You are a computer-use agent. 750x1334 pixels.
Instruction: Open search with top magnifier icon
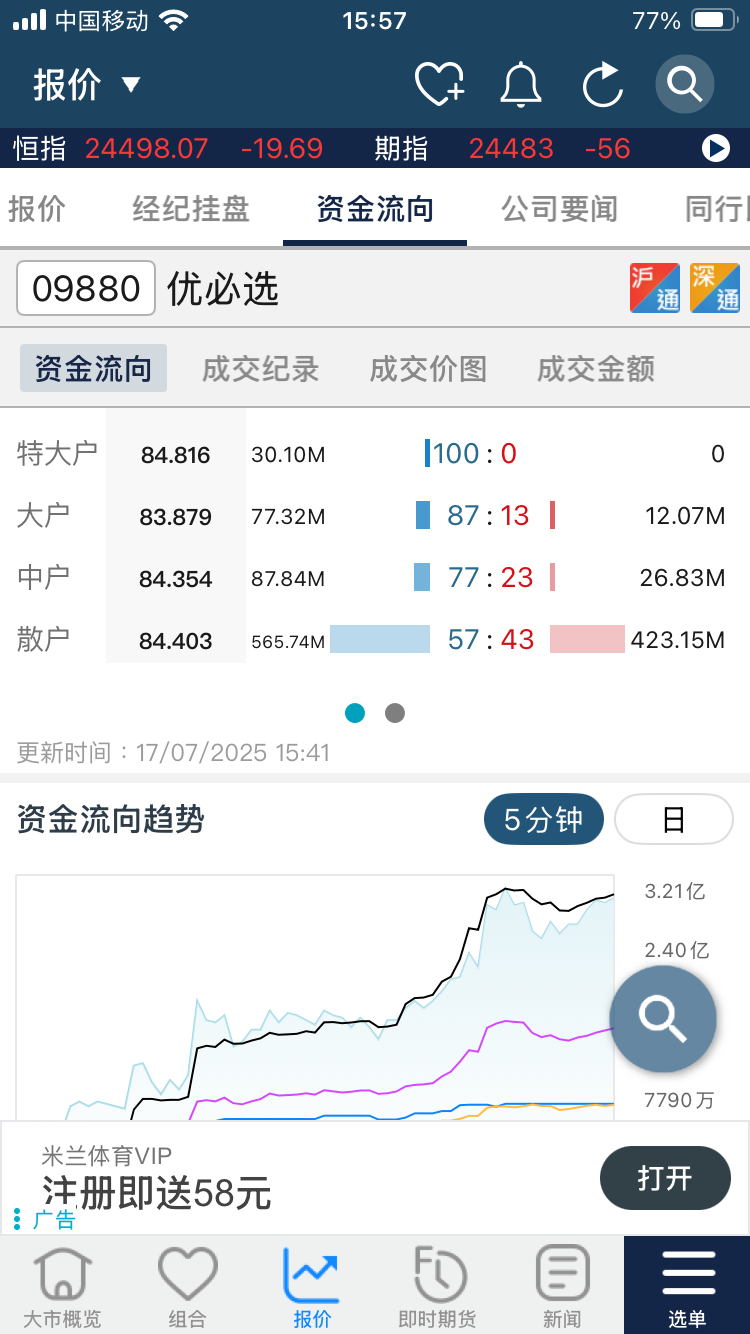pos(685,84)
